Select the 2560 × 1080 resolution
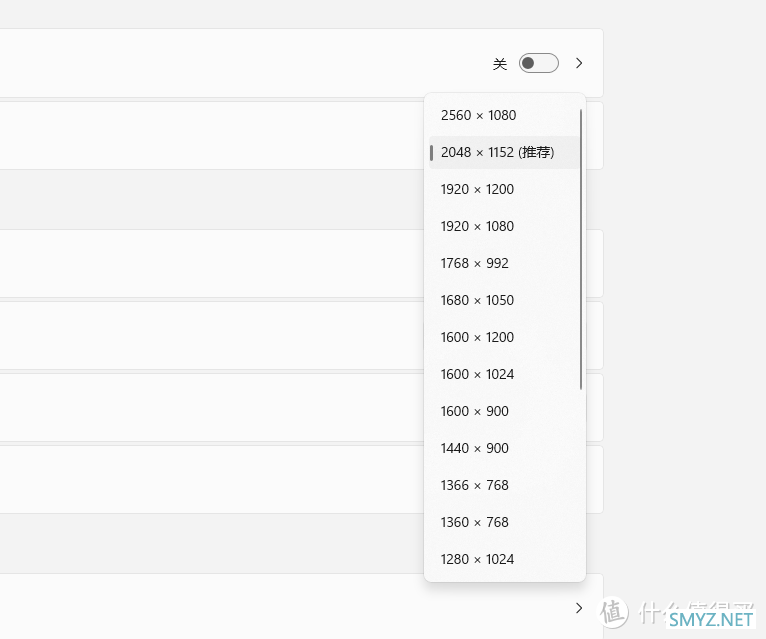 (x=504, y=115)
